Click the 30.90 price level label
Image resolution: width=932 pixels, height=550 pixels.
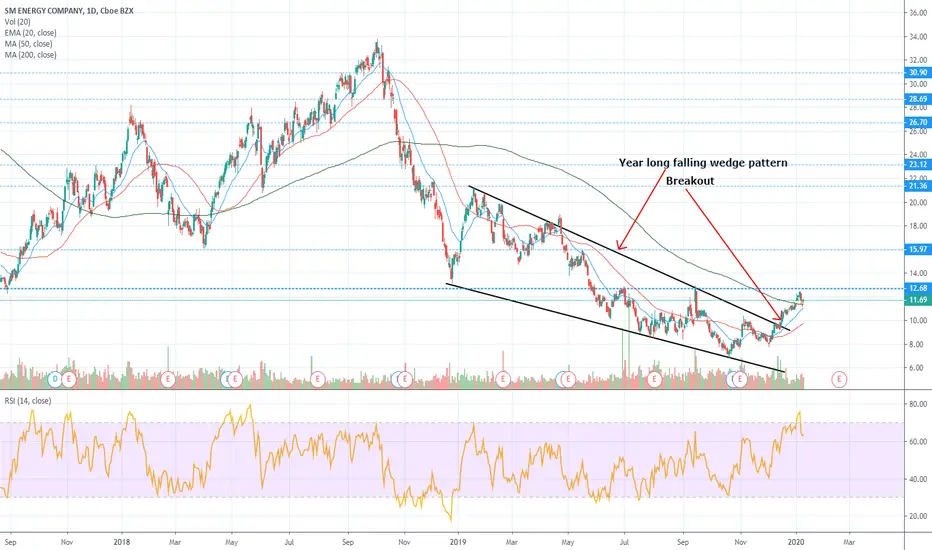pyautogui.click(x=918, y=73)
